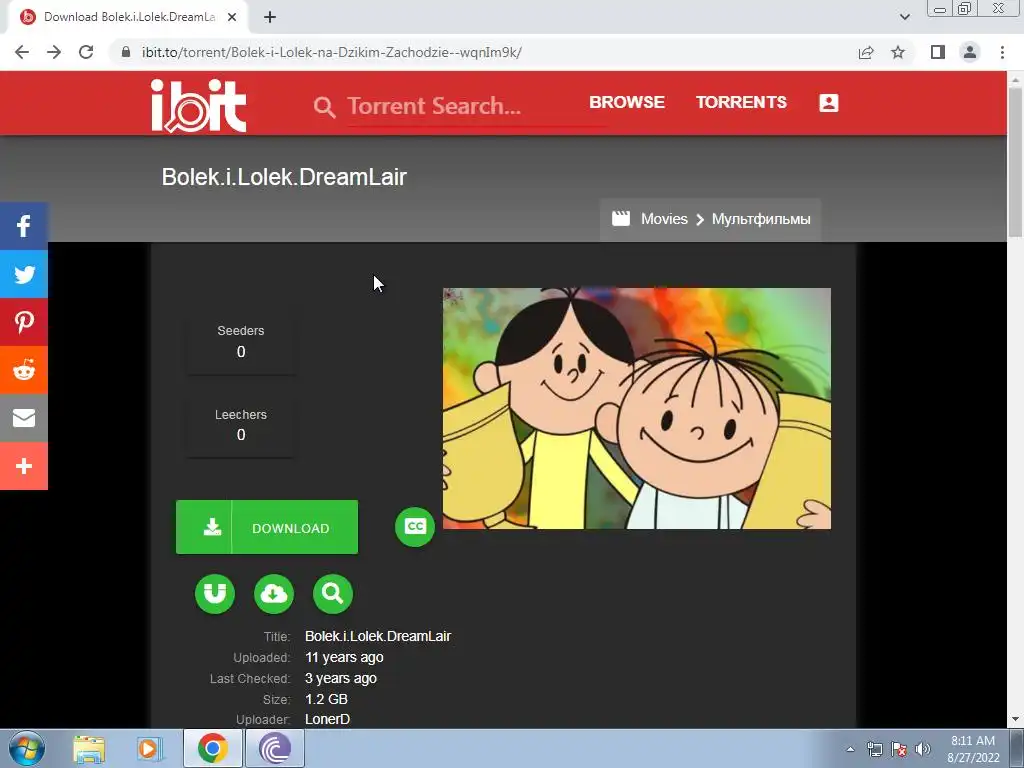The height and width of the screenshot is (768, 1024).
Task: Click the padlock site info icon
Action: coord(126,52)
